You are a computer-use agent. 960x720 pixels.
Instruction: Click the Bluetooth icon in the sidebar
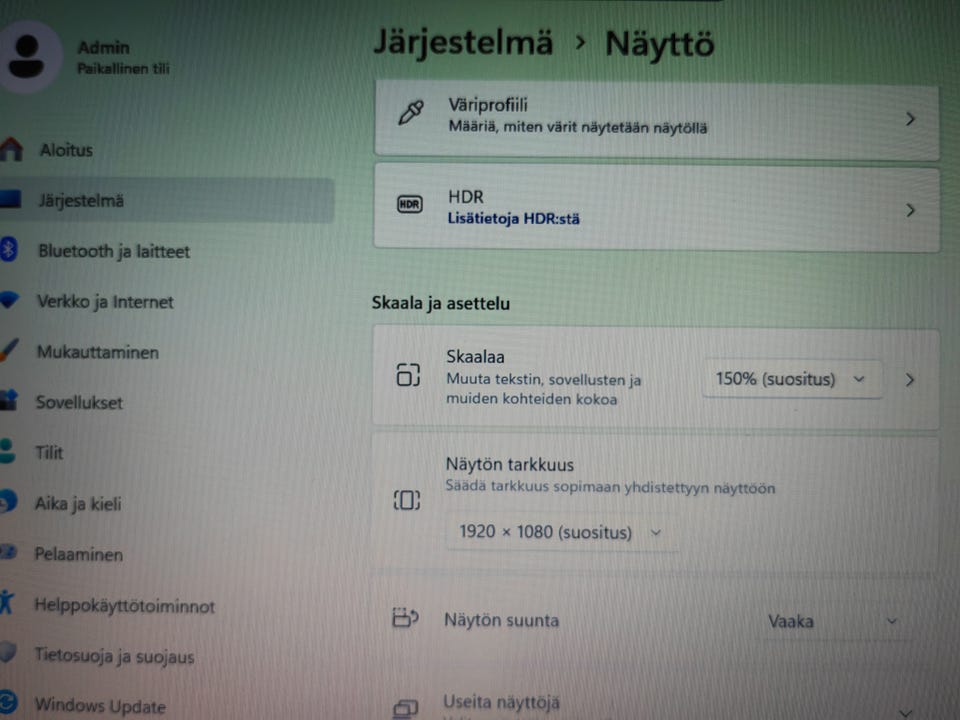coord(9,250)
